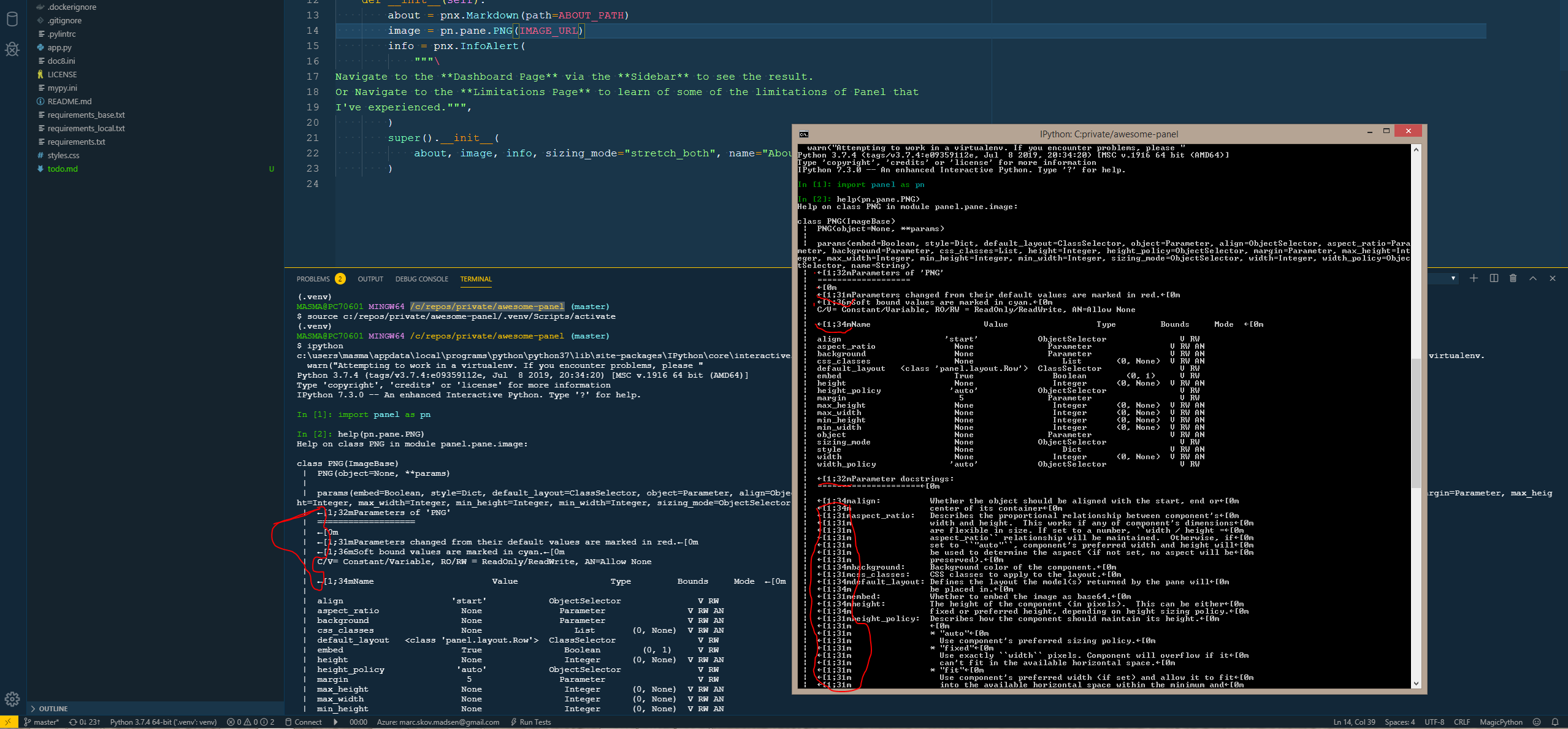Screen dimensions: 1568x729
Task: Click the remote window indicator in status bar
Action: point(9,722)
